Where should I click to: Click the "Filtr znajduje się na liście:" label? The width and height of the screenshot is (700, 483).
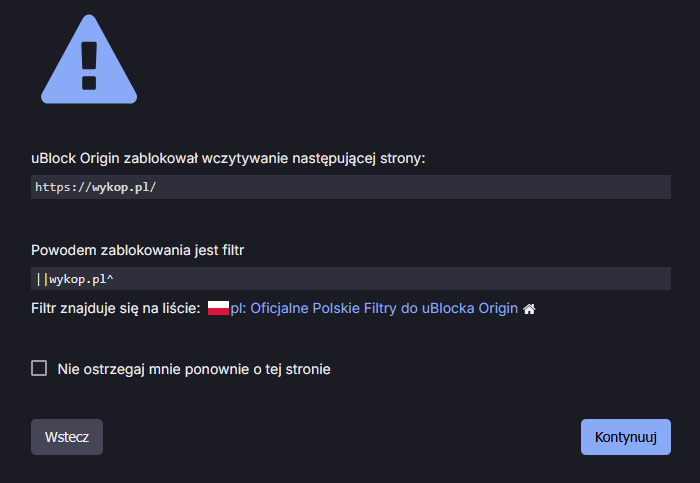(116, 309)
